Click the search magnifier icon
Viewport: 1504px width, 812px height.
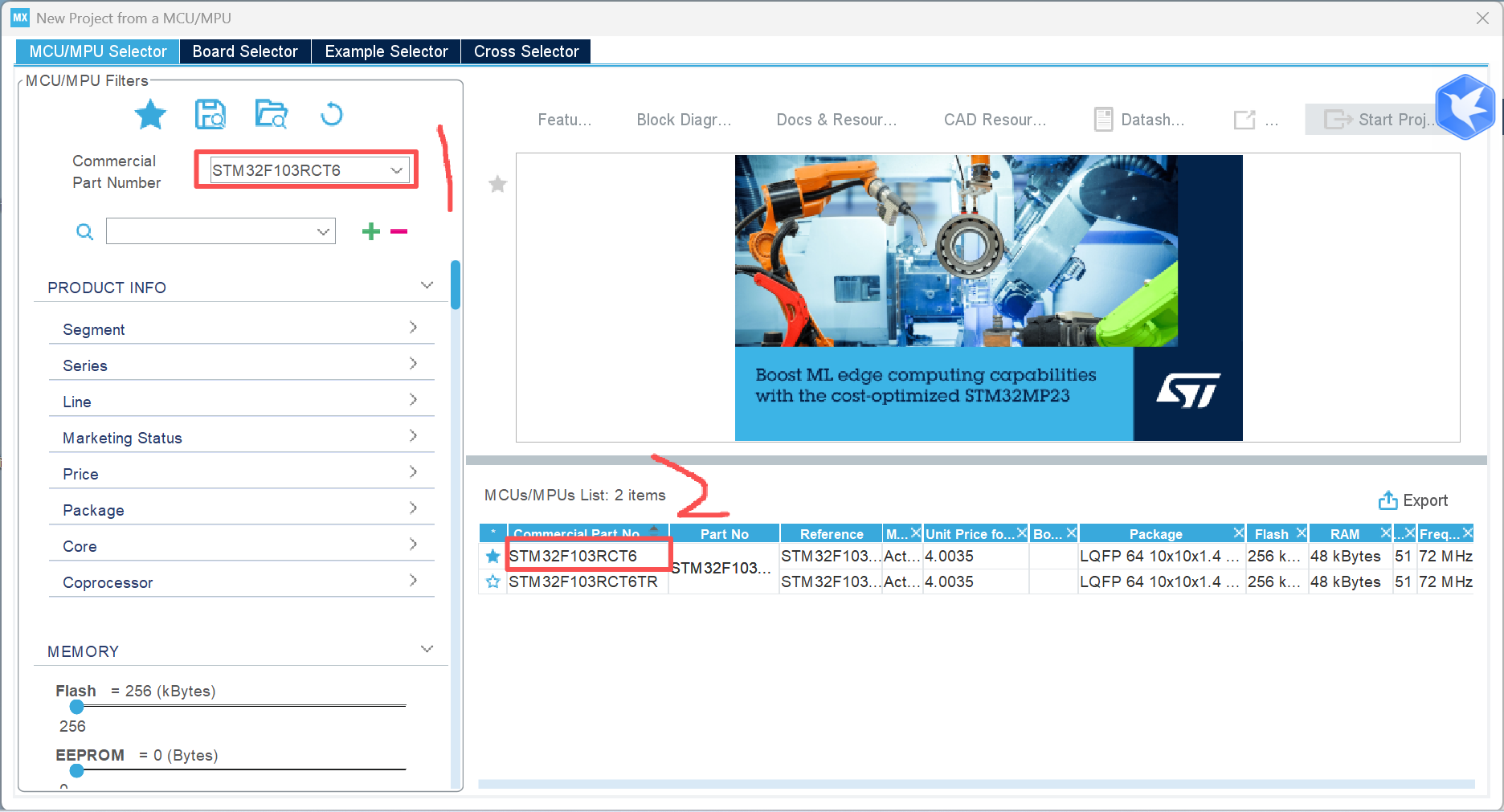84,232
